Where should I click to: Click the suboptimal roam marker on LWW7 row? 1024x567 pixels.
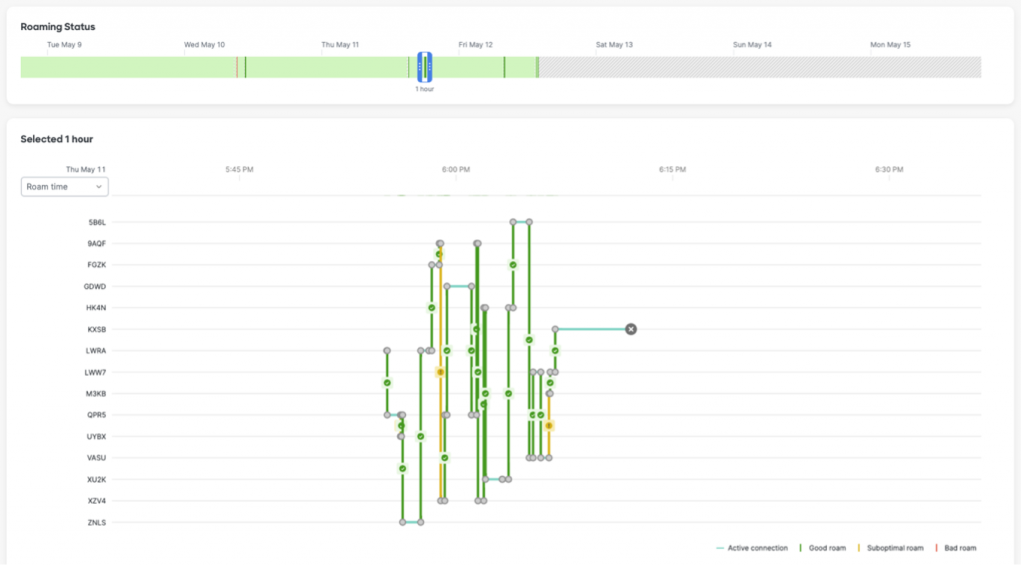click(440, 372)
